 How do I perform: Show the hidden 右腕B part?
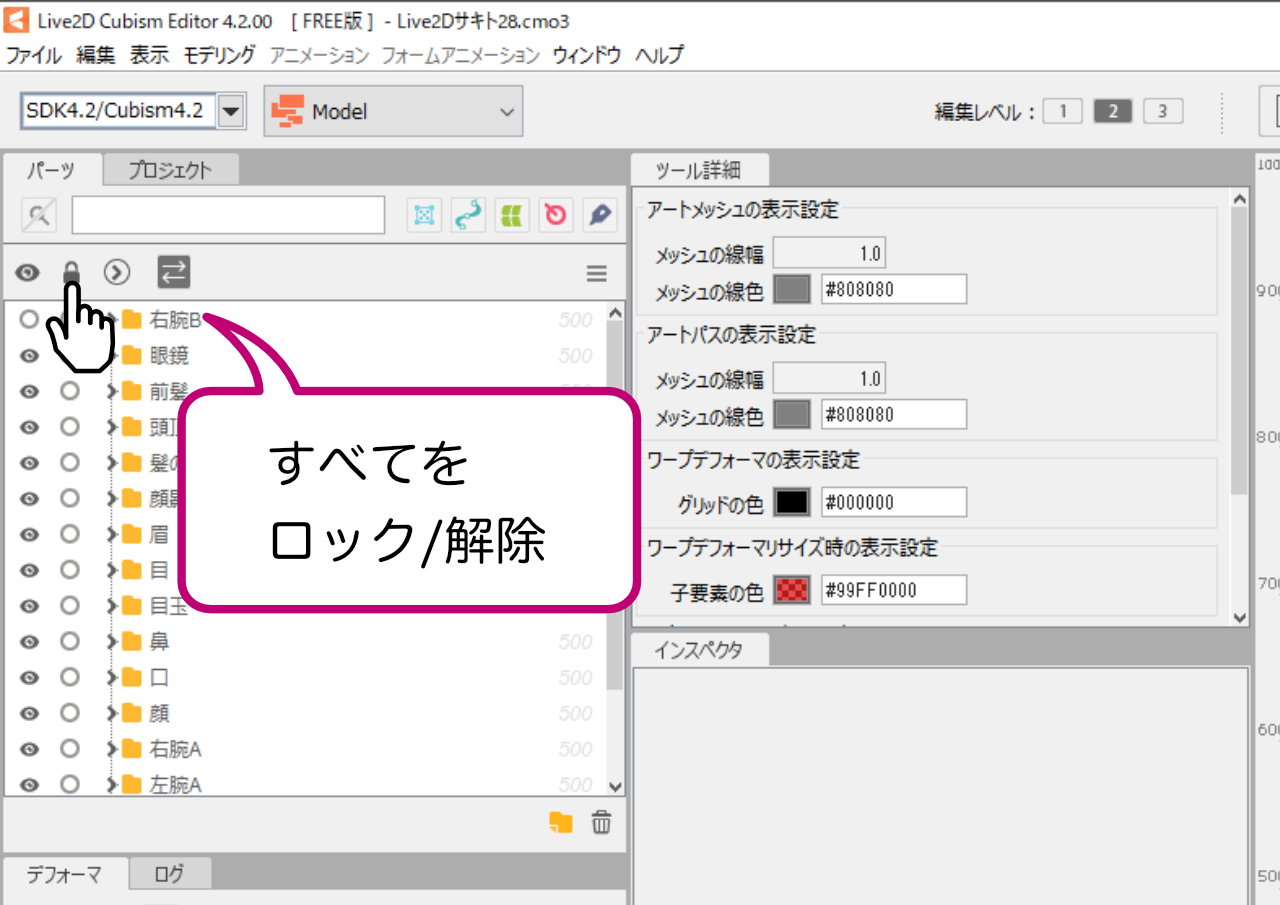pyautogui.click(x=29, y=319)
